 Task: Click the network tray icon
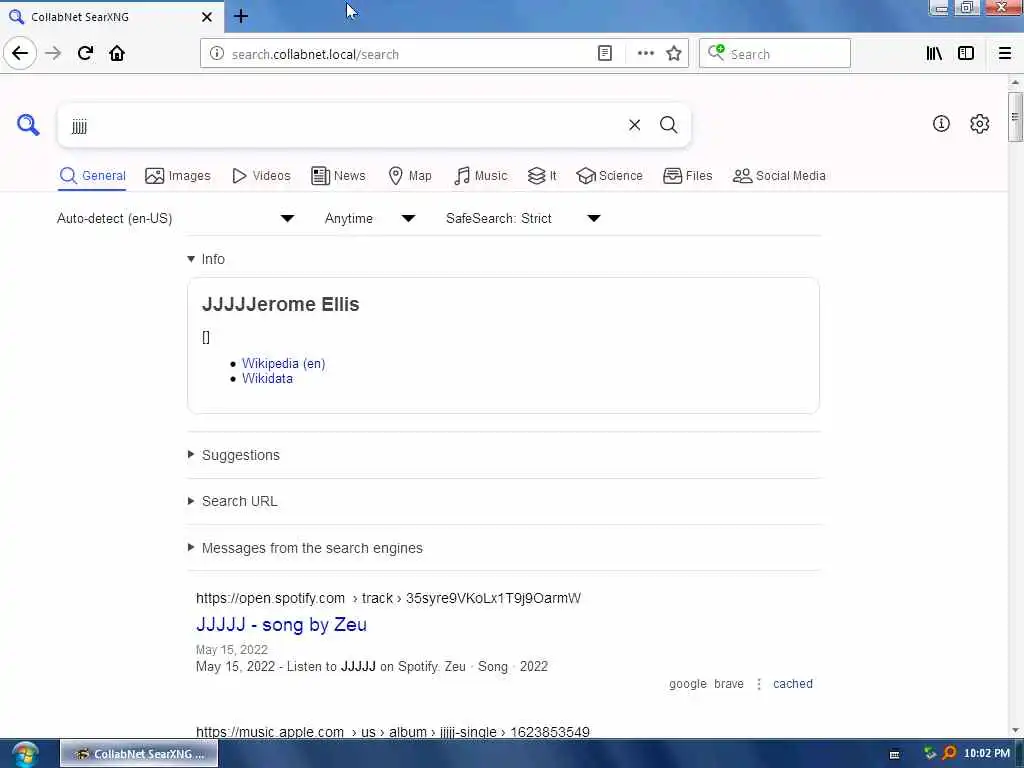929,753
